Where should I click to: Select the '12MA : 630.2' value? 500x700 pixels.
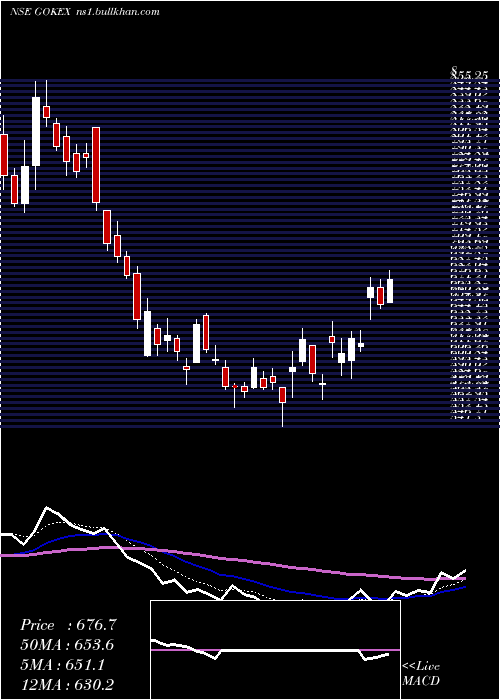click(x=68, y=684)
